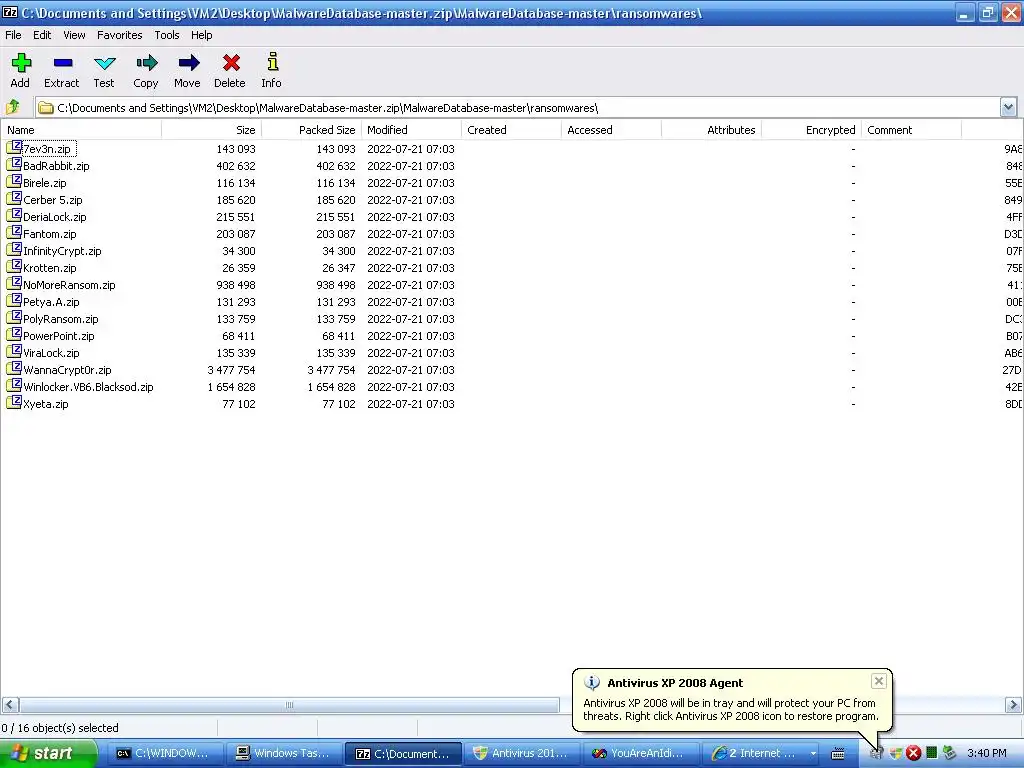The height and width of the screenshot is (768, 1024).
Task: Click the Safely Remove Hardware tray icon
Action: coord(949,753)
